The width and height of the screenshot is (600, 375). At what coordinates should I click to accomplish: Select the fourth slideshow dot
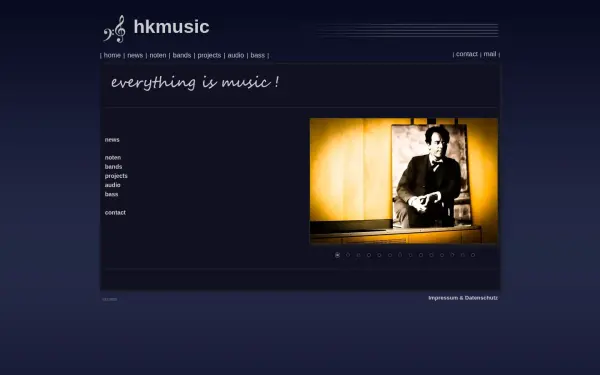tap(369, 255)
